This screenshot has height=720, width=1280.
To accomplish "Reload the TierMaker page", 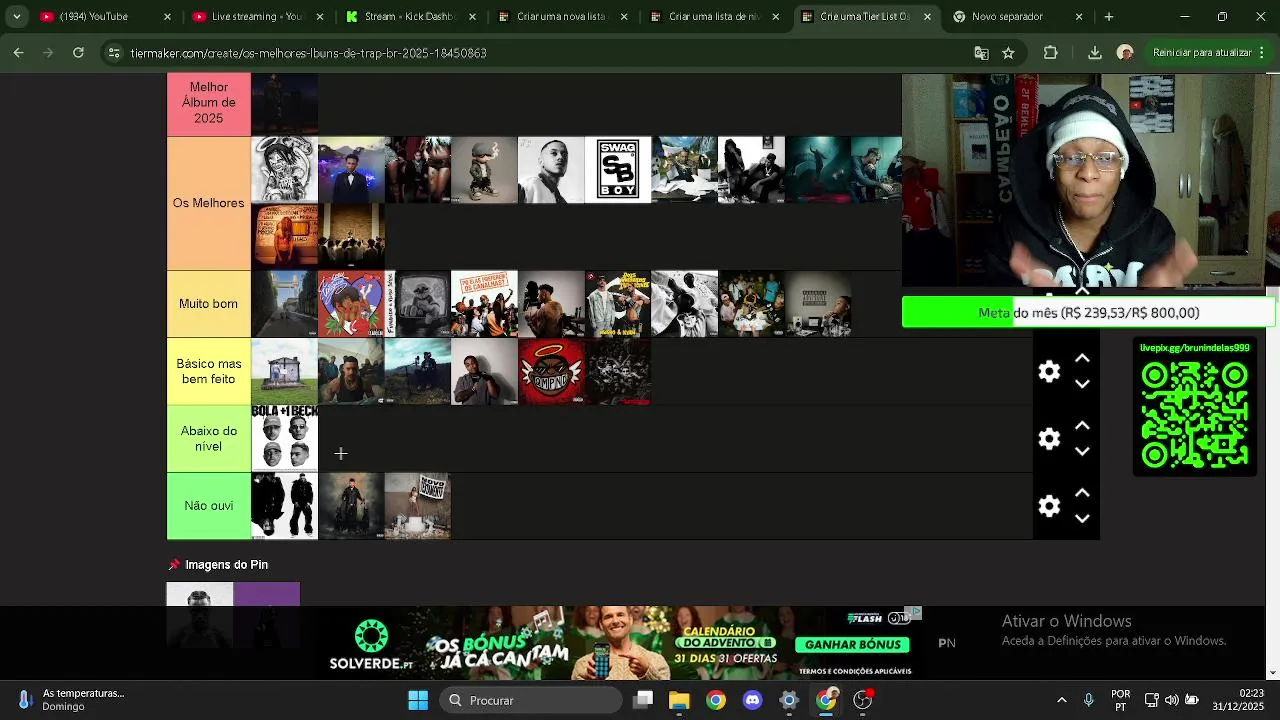I will 77,52.
